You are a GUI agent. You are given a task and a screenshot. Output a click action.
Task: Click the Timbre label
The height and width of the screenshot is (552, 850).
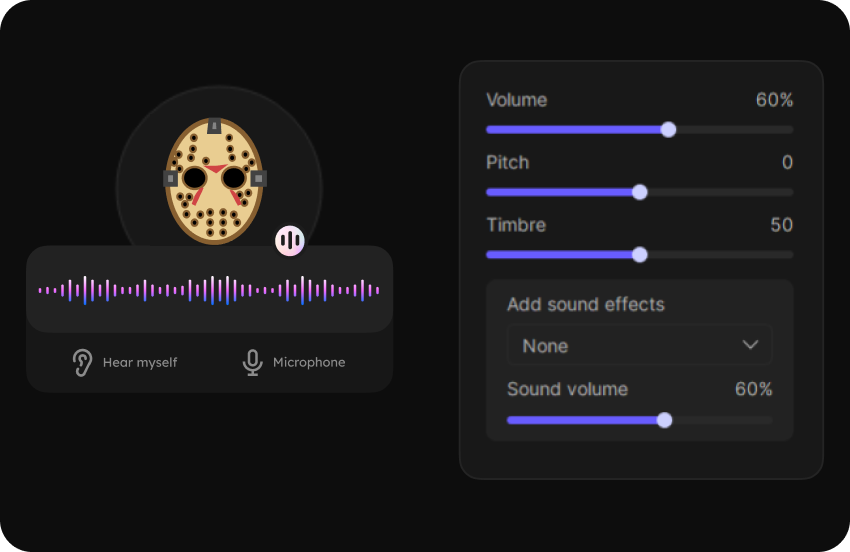pyautogui.click(x=516, y=224)
